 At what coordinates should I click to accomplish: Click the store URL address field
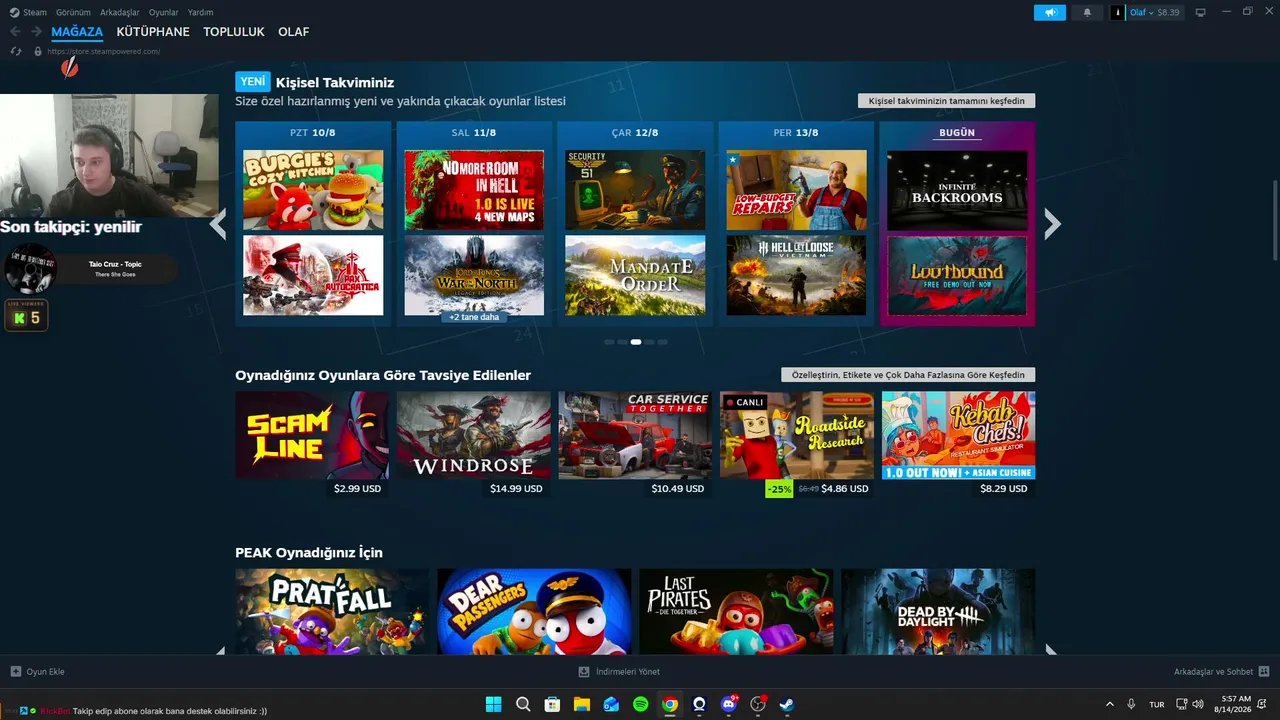point(104,51)
